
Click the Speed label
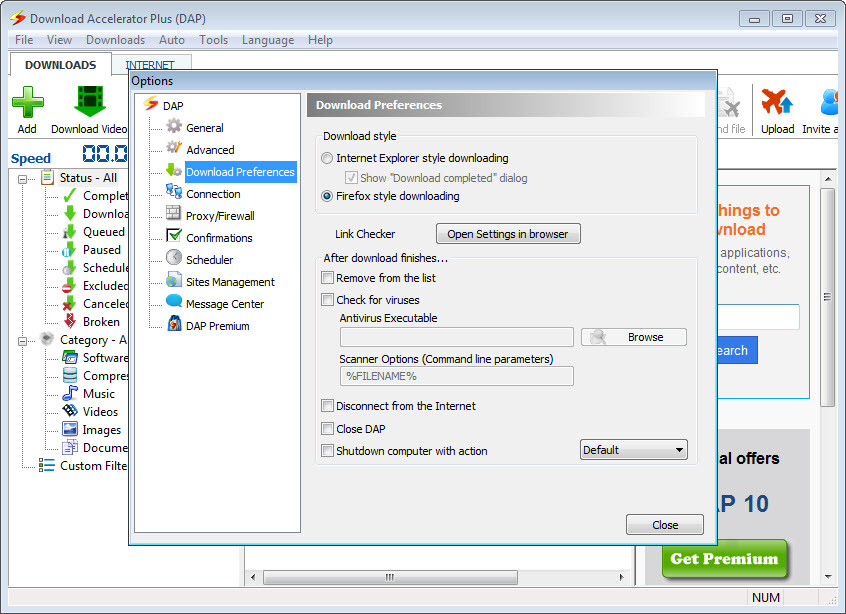pos(31,159)
